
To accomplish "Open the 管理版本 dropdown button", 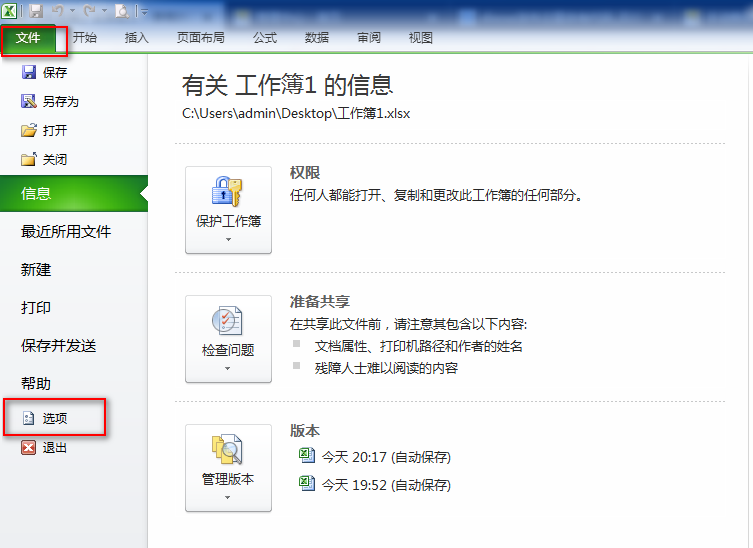I will point(229,468).
